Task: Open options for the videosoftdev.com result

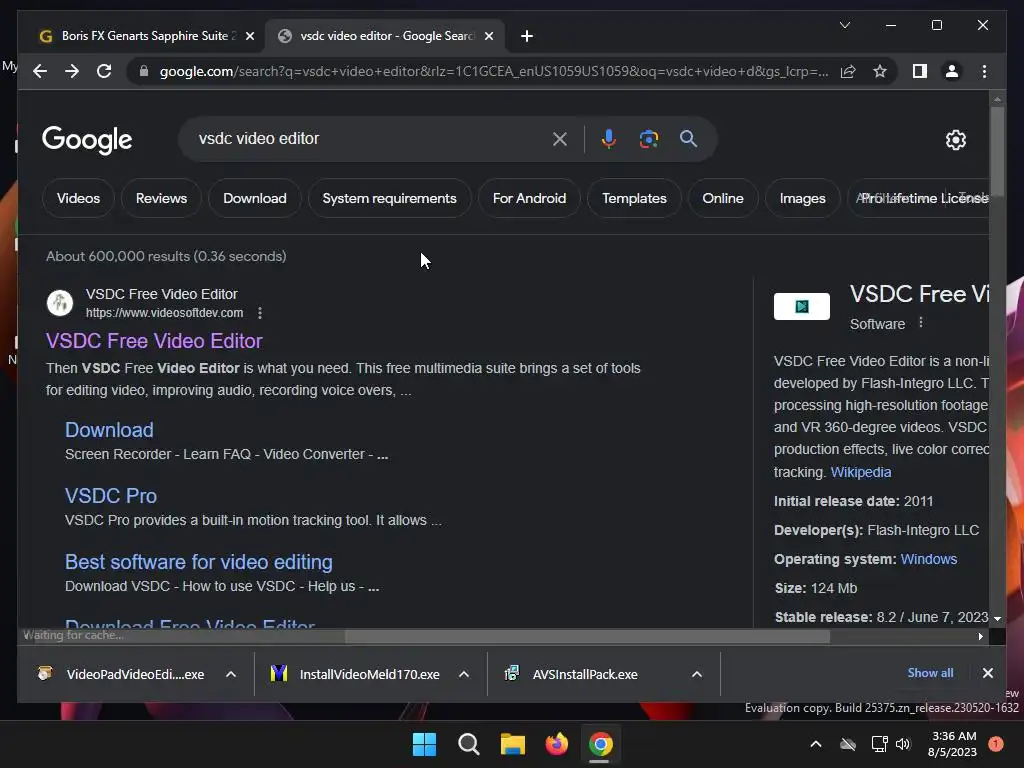Action: coord(260,313)
